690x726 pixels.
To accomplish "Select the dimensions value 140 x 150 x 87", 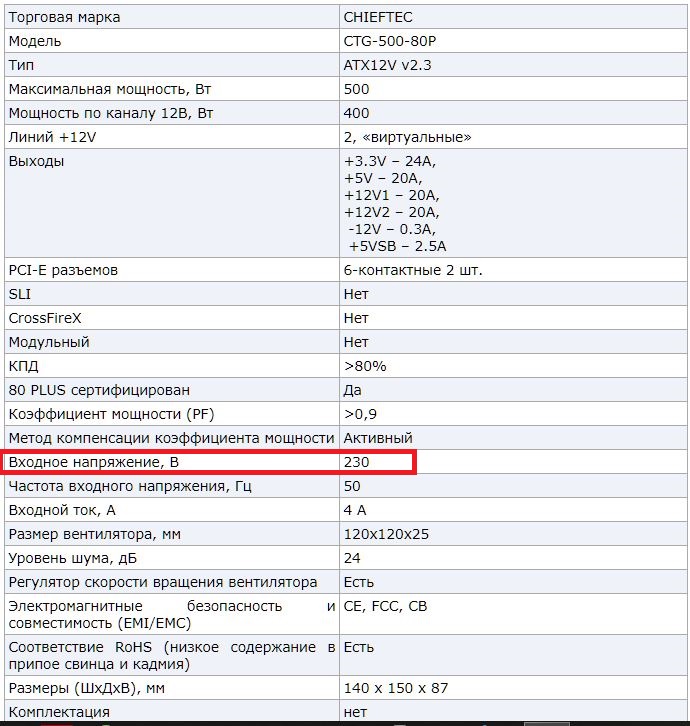I will click(396, 688).
